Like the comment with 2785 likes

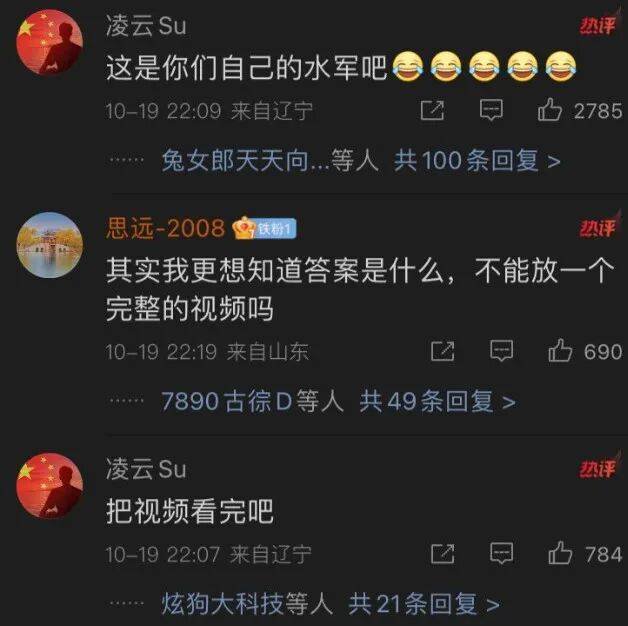(550, 109)
